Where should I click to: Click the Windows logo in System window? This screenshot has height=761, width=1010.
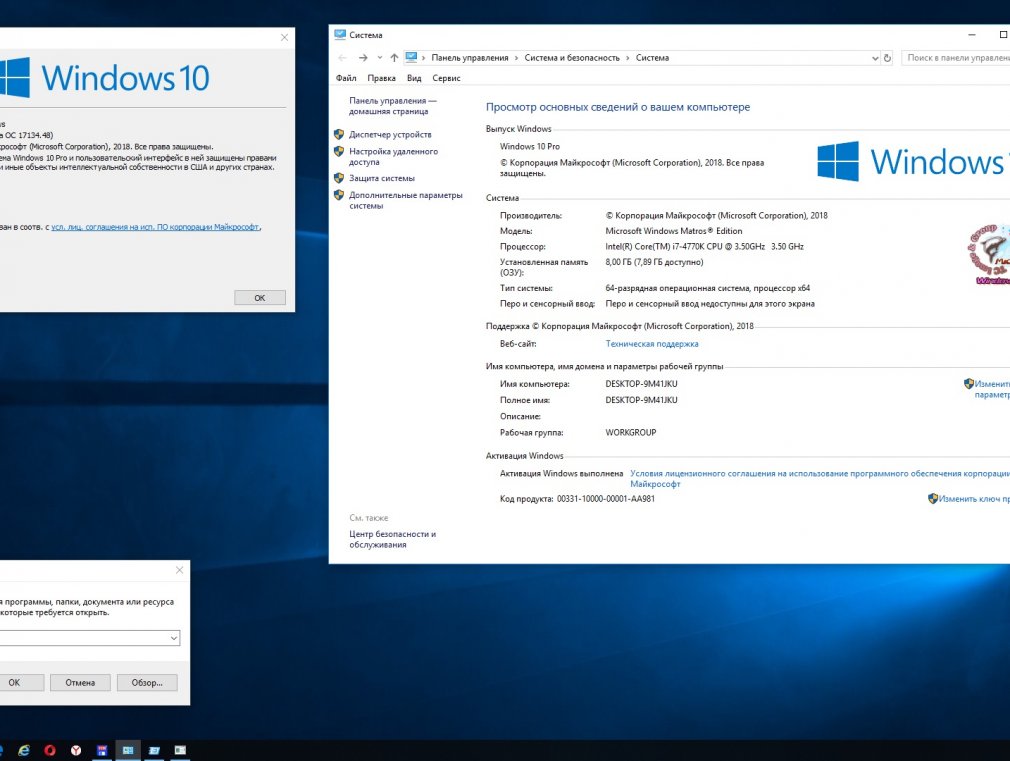(838, 161)
